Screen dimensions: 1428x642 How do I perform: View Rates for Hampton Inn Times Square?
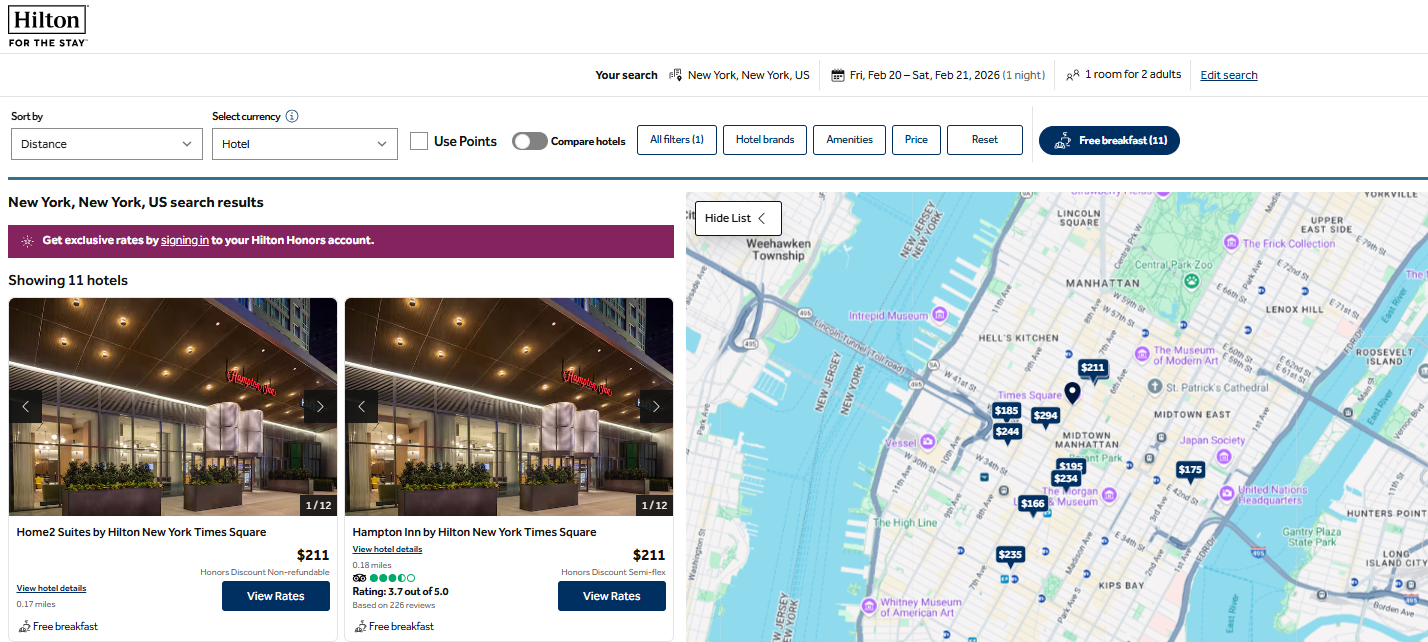611,596
